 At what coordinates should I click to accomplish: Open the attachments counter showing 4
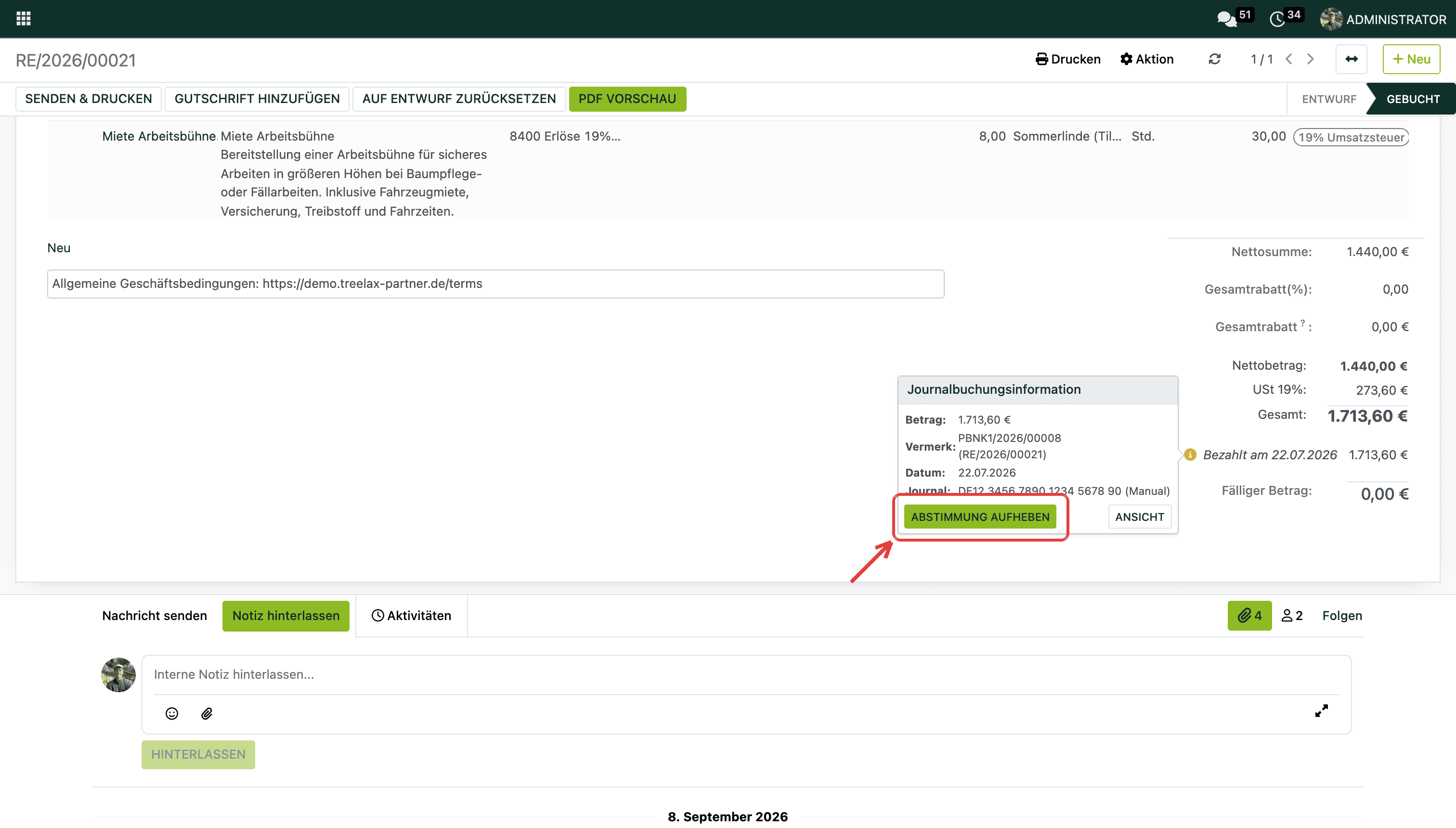[1249, 615]
